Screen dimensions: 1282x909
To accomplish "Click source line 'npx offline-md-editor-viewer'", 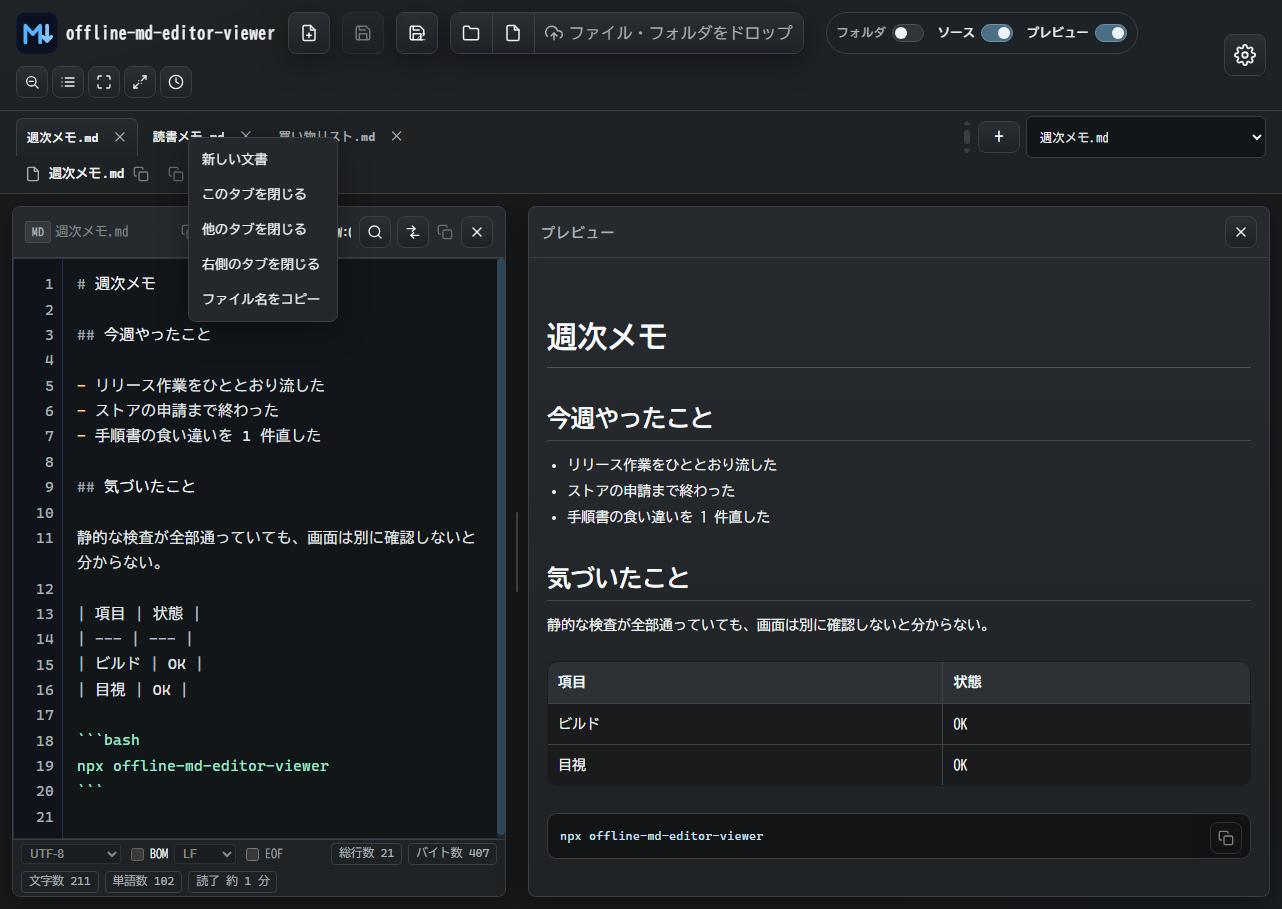I will [203, 766].
